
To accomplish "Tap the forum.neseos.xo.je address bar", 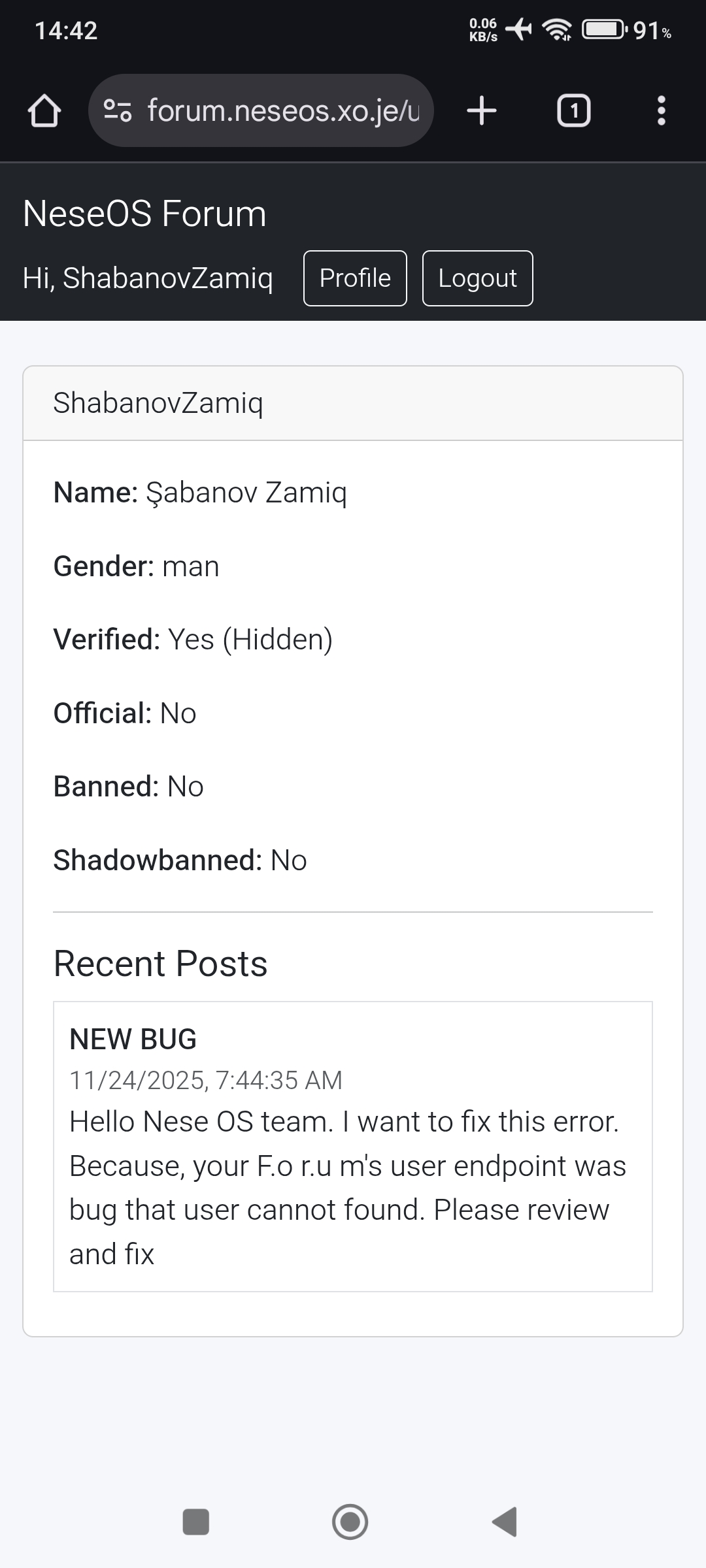I will 282,110.
